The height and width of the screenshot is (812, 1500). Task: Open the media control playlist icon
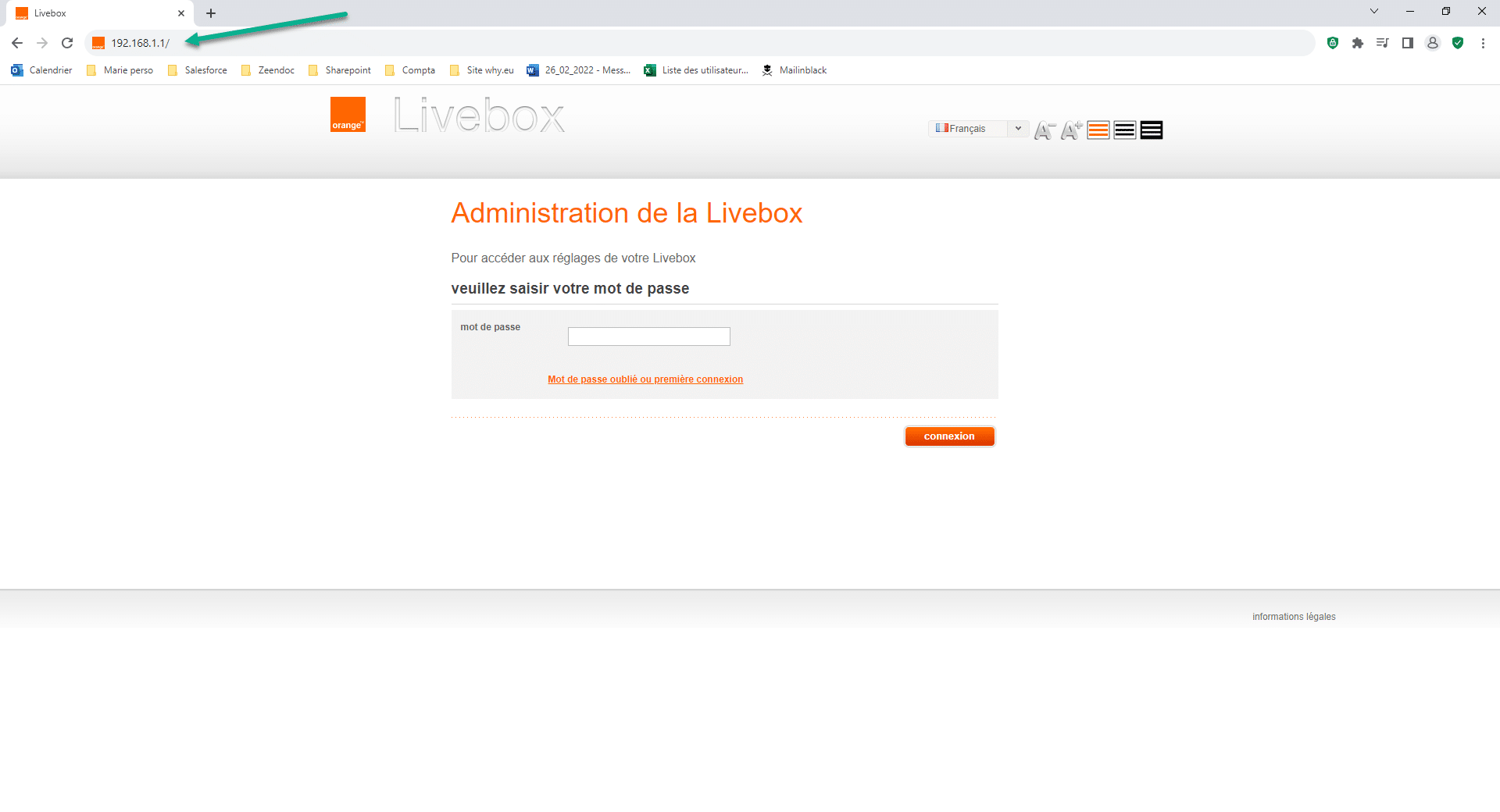1383,43
